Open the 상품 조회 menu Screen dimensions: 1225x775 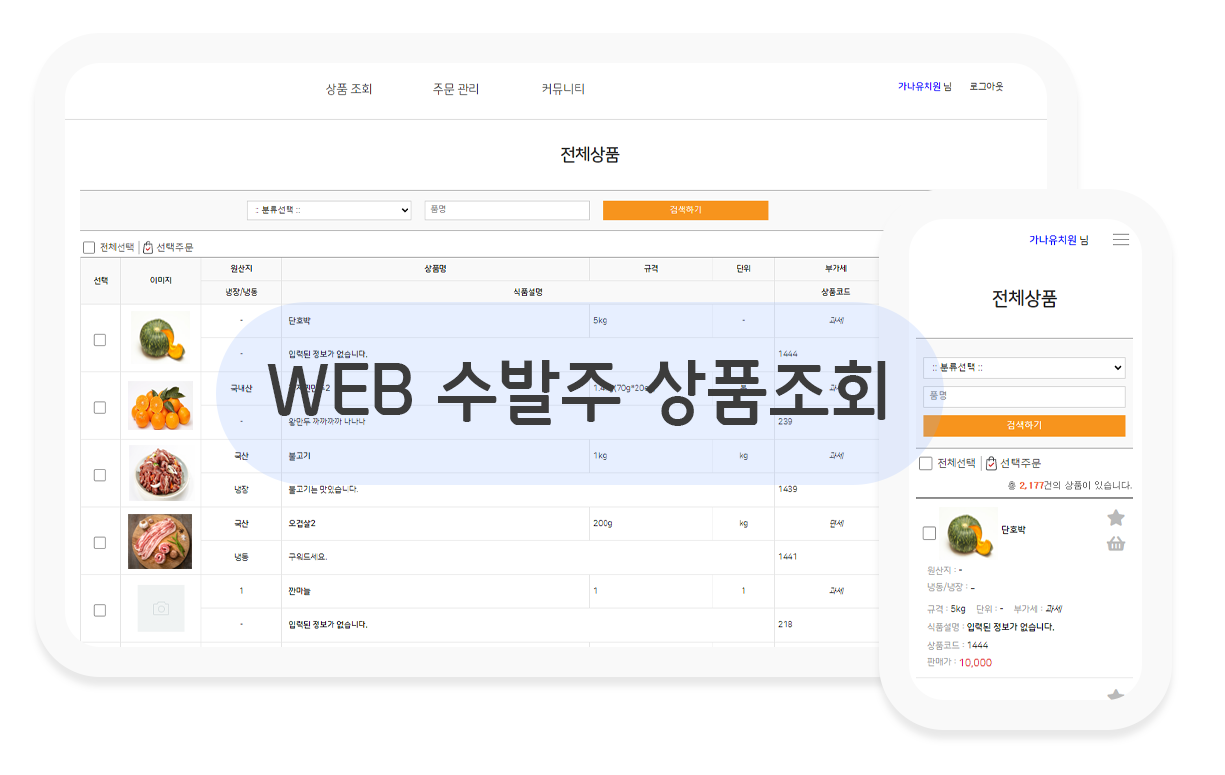coord(349,89)
